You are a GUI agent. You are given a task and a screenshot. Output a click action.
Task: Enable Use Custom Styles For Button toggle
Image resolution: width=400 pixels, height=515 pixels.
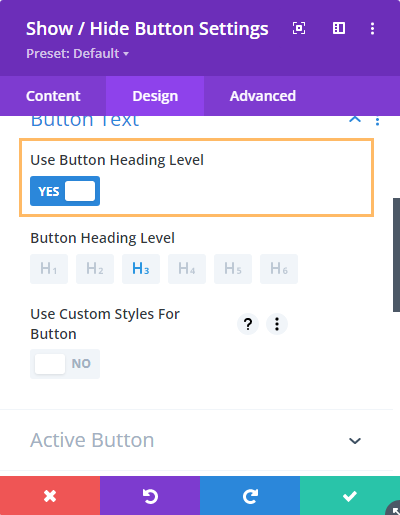pyautogui.click(x=65, y=364)
